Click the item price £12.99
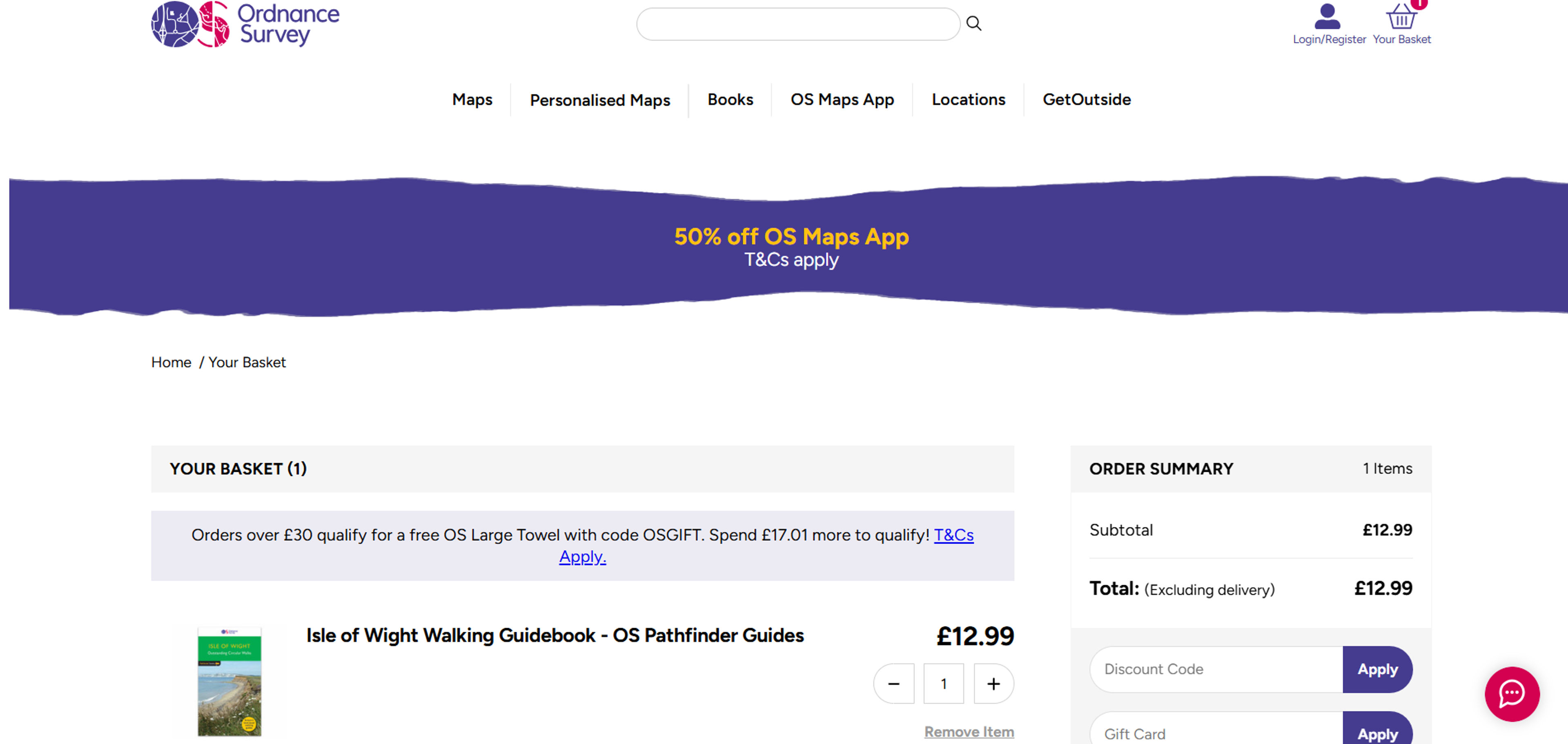Viewport: 1568px width, 744px height. pos(975,636)
